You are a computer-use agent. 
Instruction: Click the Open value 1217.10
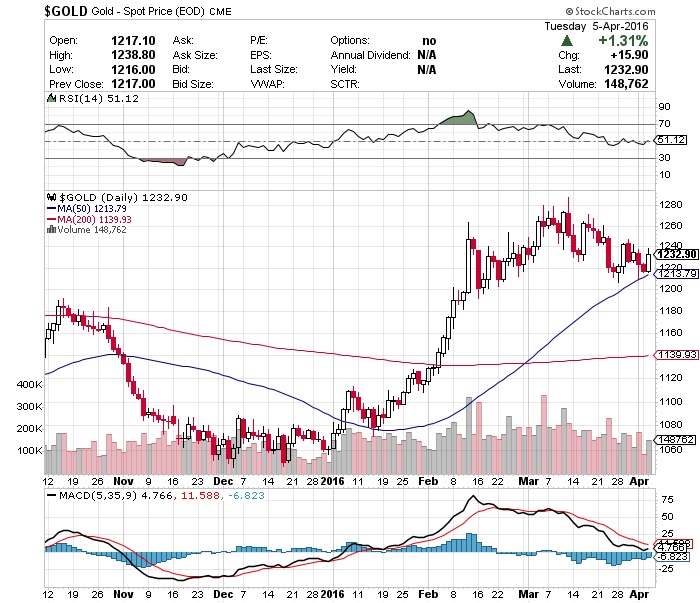coord(133,41)
